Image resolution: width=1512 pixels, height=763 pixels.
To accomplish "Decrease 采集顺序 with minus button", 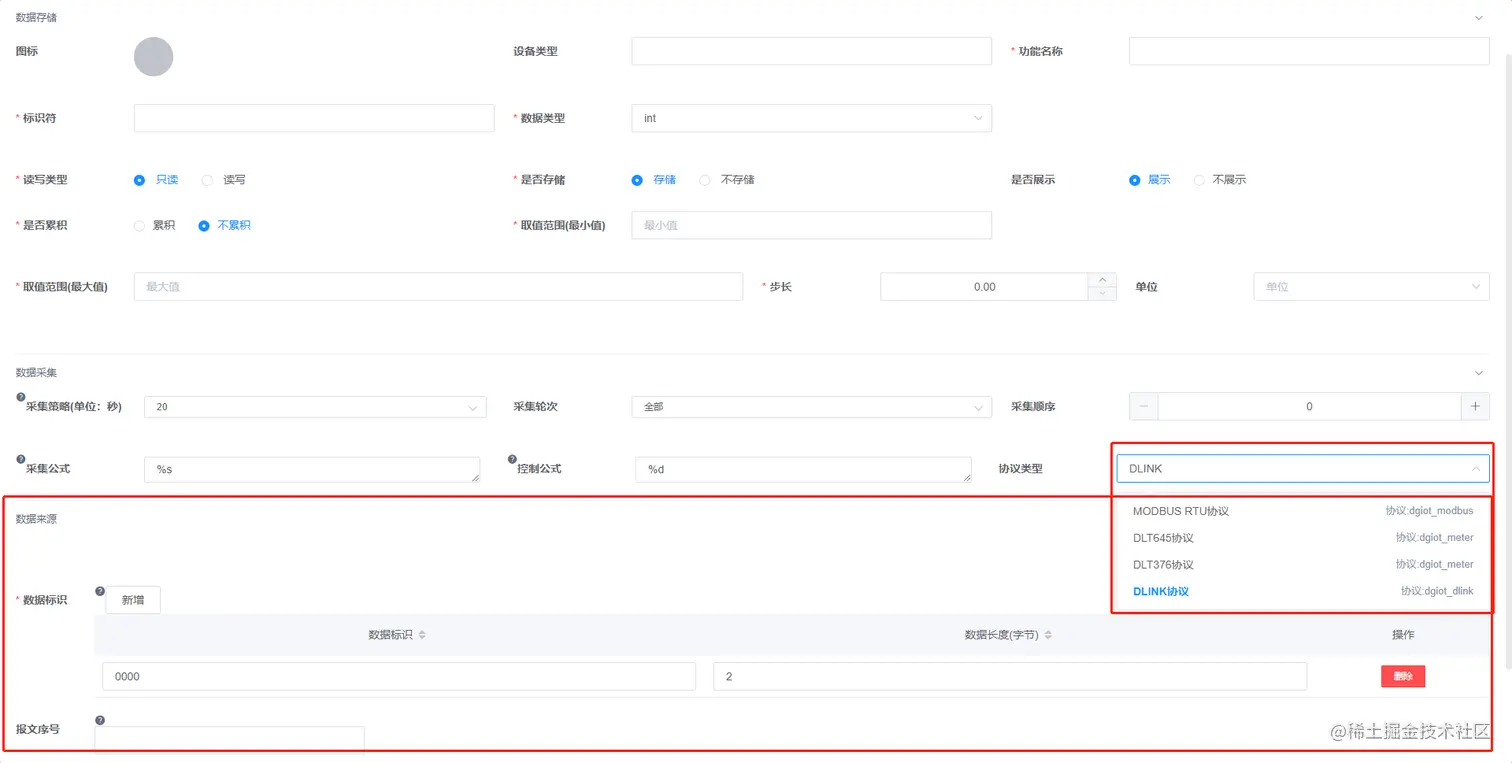I will pyautogui.click(x=1144, y=406).
